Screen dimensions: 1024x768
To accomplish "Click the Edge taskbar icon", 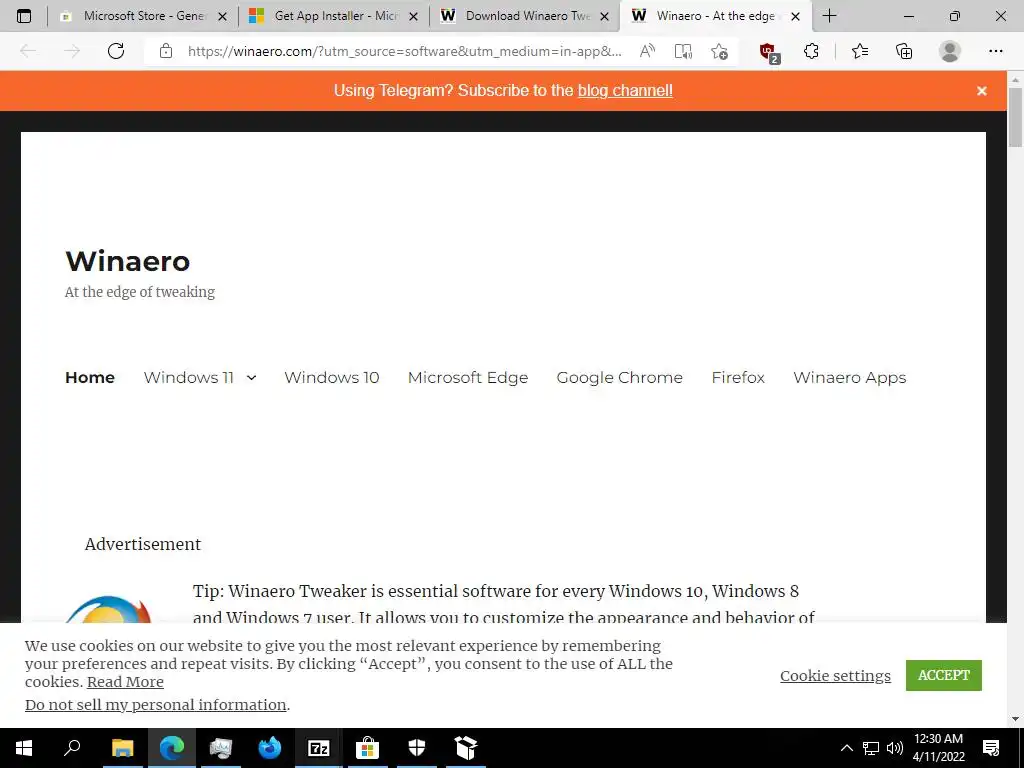I will [x=172, y=748].
